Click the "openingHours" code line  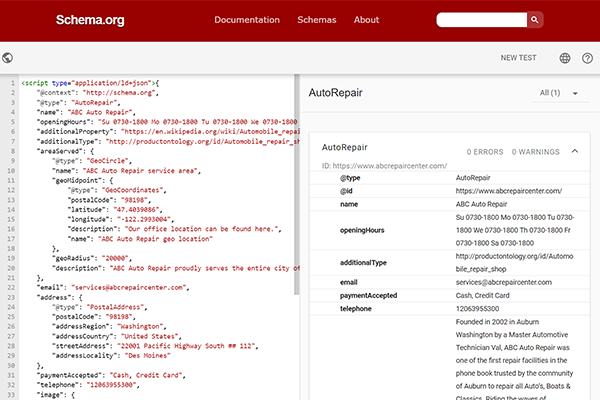(167, 122)
